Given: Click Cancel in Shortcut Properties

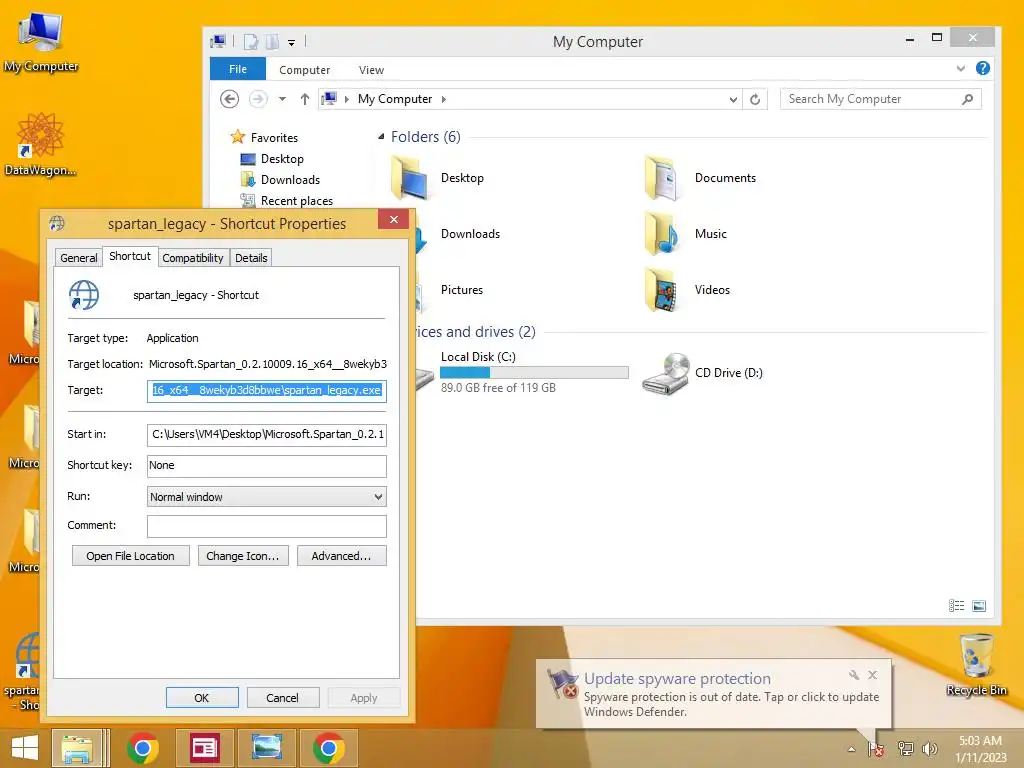Looking at the screenshot, I should (x=283, y=697).
